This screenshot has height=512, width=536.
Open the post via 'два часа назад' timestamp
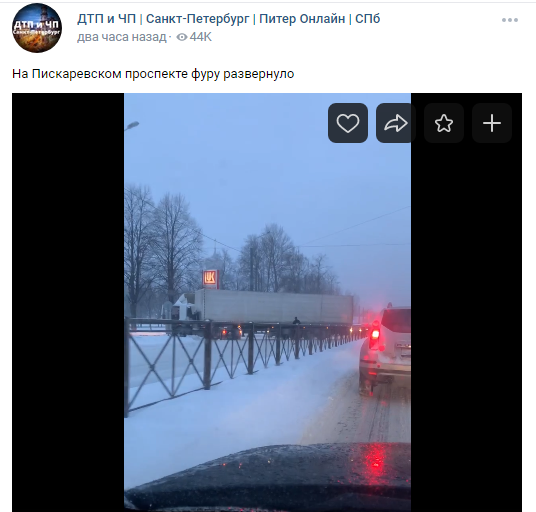121,37
